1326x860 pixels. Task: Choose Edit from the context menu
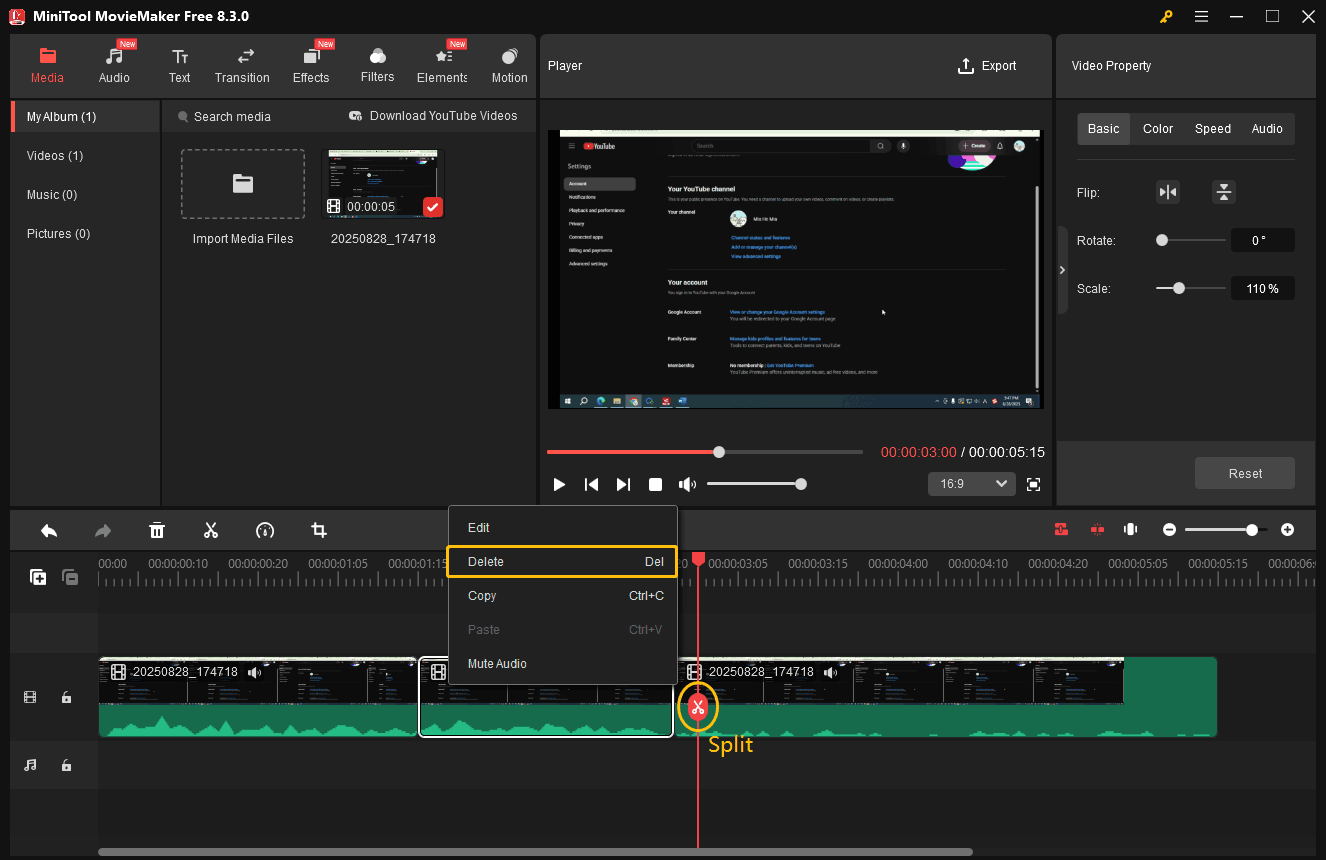(x=563, y=528)
